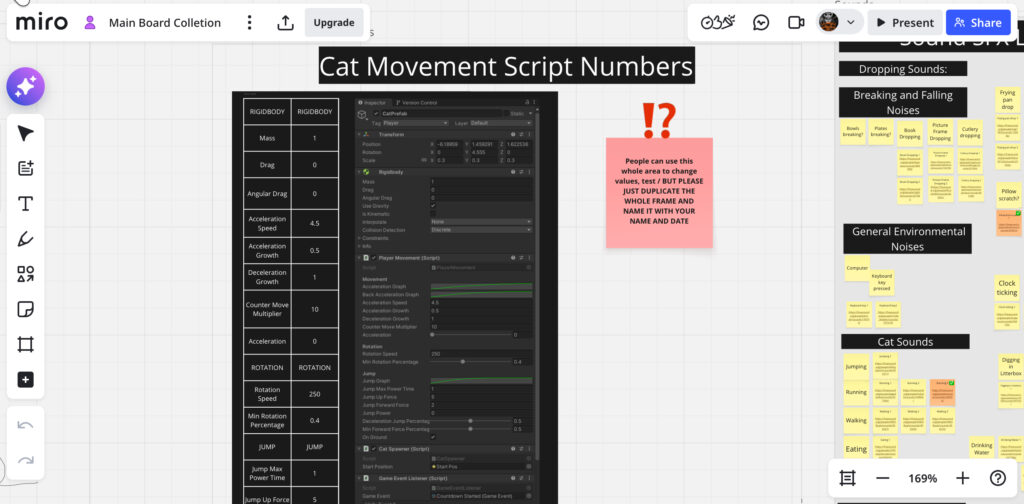Viewport: 1024px width, 504px height.
Task: Click the Main Board Colletion title
Action: click(164, 23)
